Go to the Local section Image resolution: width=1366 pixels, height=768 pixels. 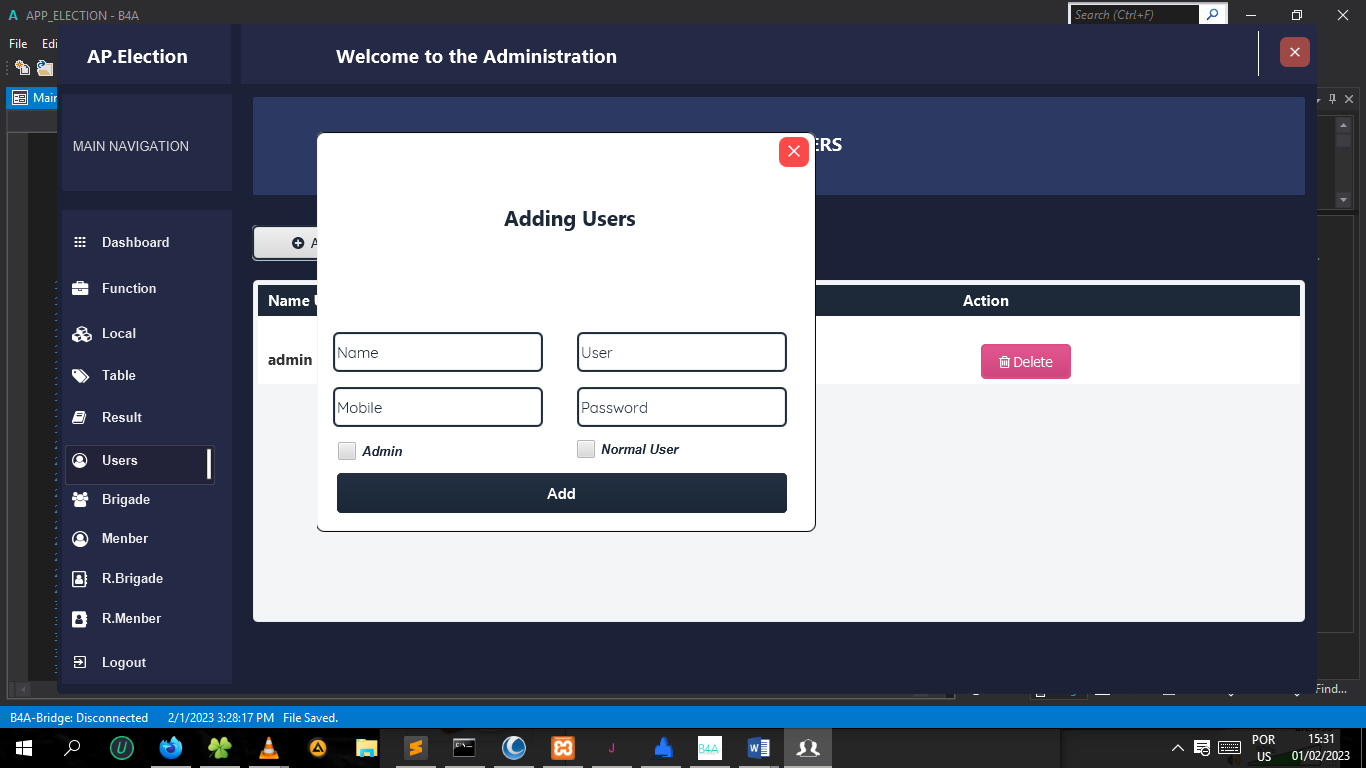coord(119,333)
